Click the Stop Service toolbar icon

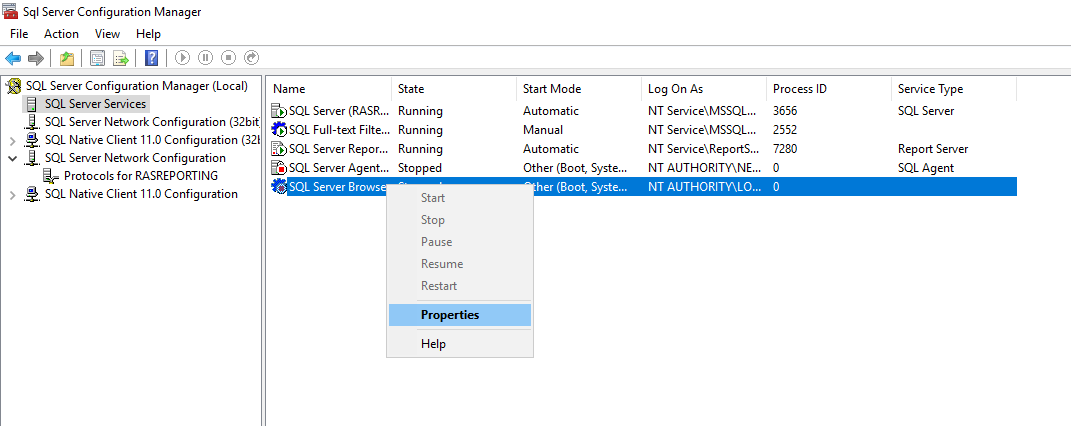coord(229,58)
